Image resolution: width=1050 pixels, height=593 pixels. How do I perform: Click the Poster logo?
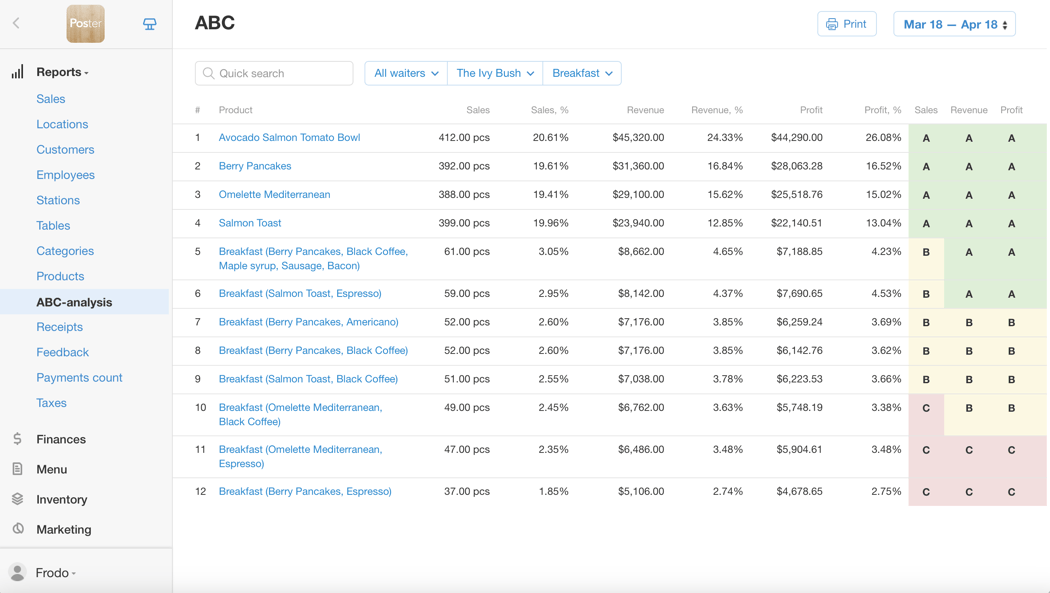(x=85, y=23)
